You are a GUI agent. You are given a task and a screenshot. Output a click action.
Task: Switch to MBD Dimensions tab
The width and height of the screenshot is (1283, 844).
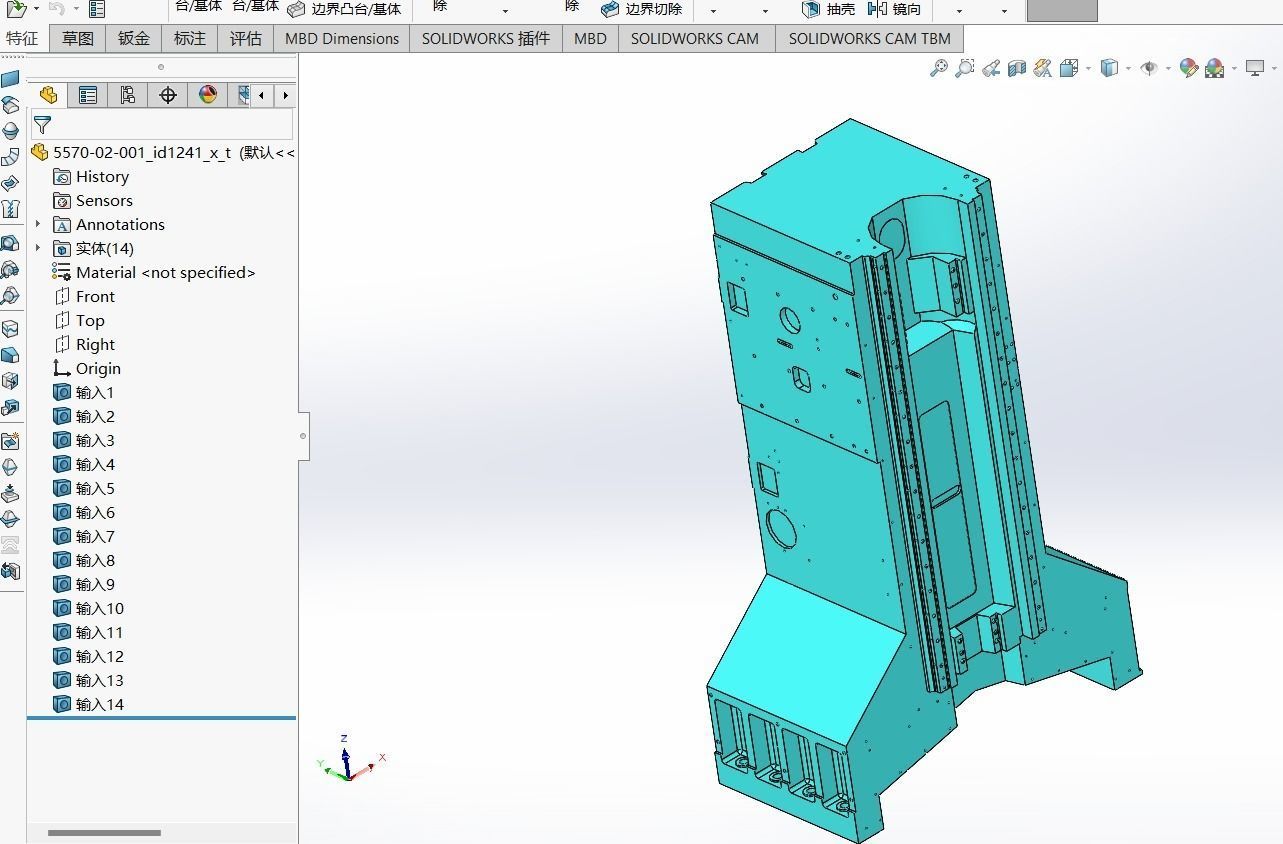tap(342, 38)
